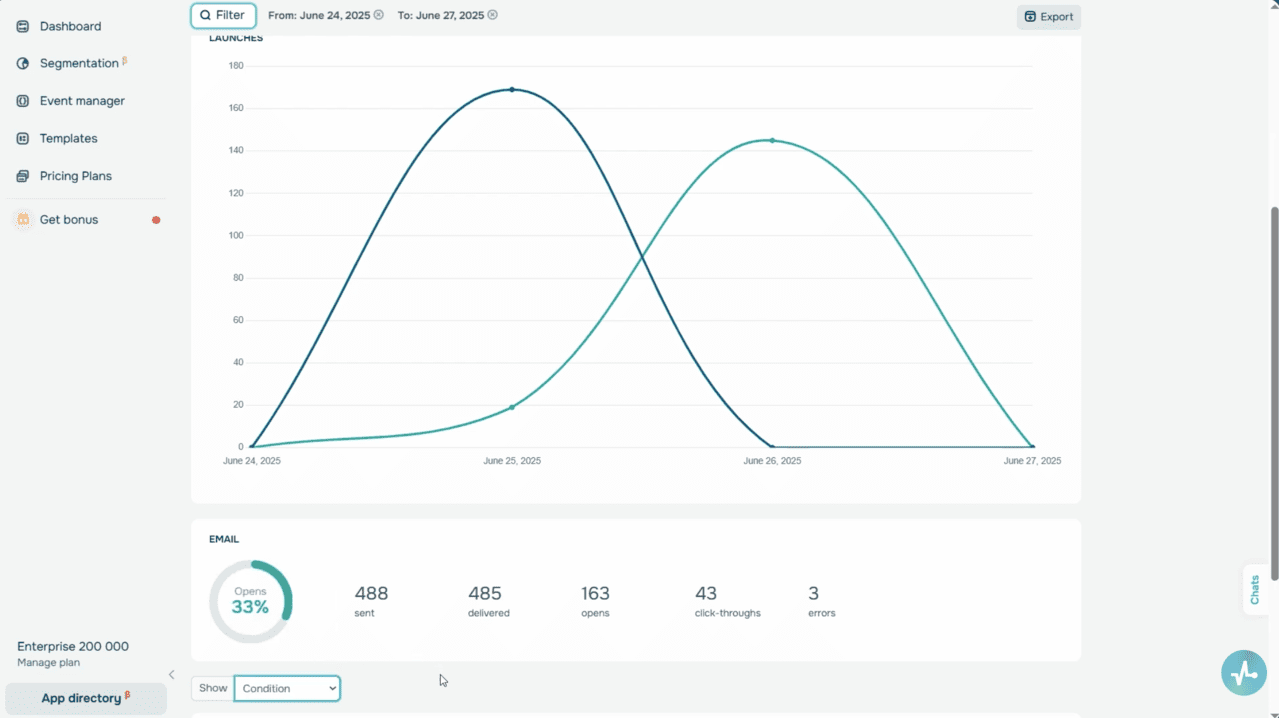Click the 163 opens statistic

click(595, 601)
